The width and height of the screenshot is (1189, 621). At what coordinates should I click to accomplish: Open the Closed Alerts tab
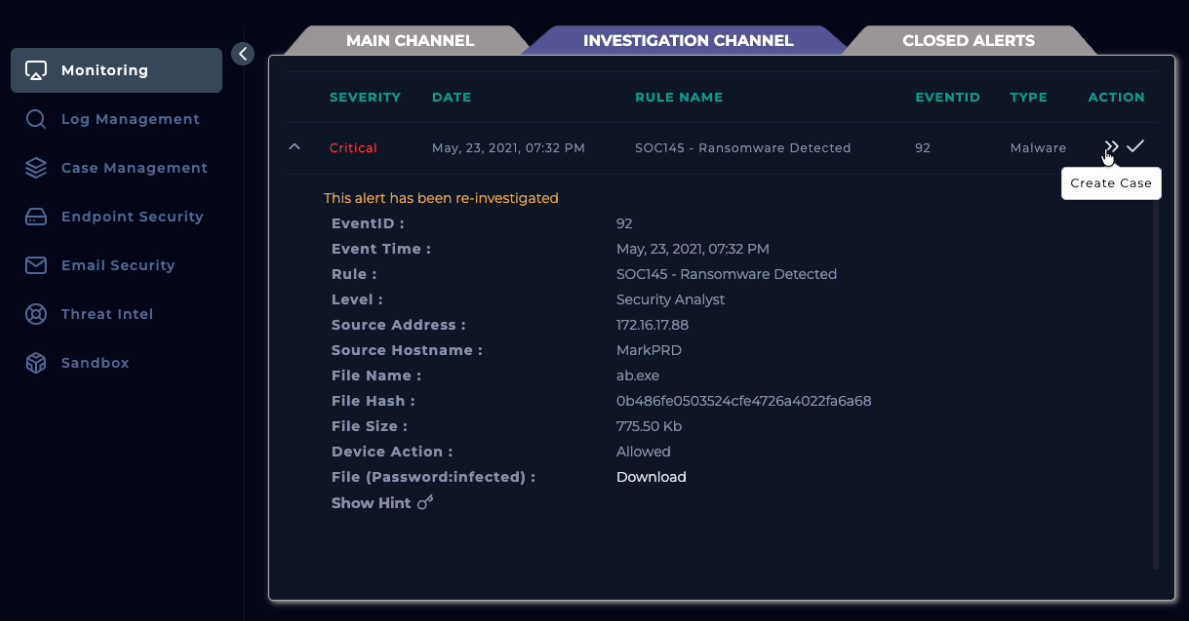(x=968, y=41)
